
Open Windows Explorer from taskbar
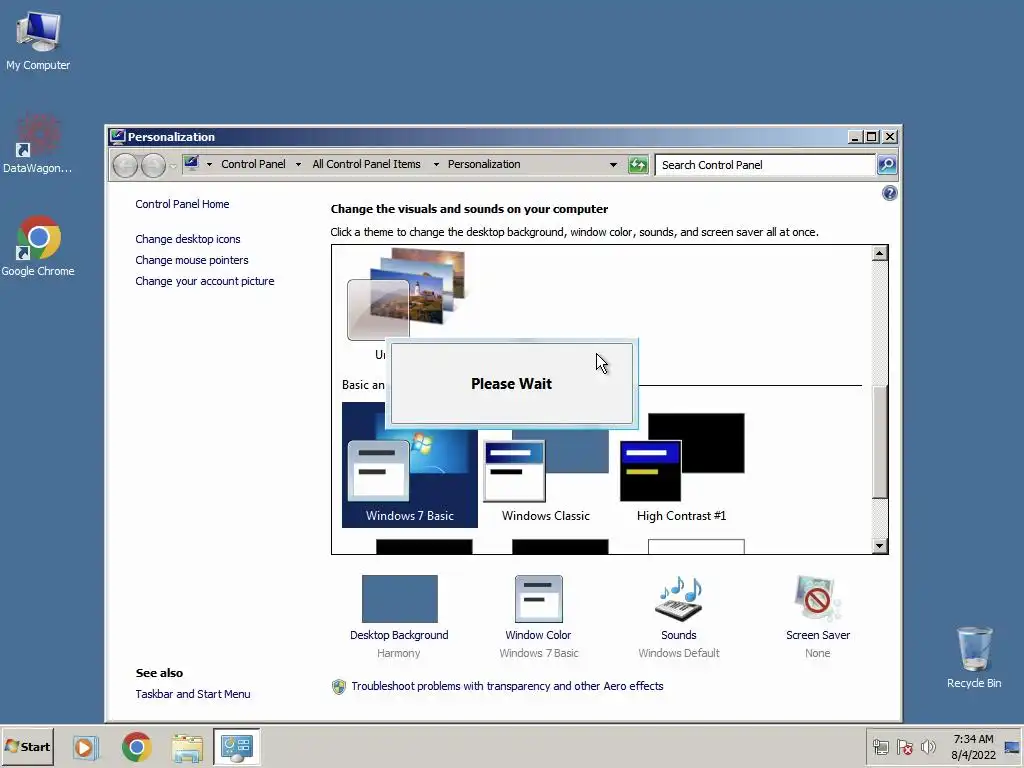point(187,747)
